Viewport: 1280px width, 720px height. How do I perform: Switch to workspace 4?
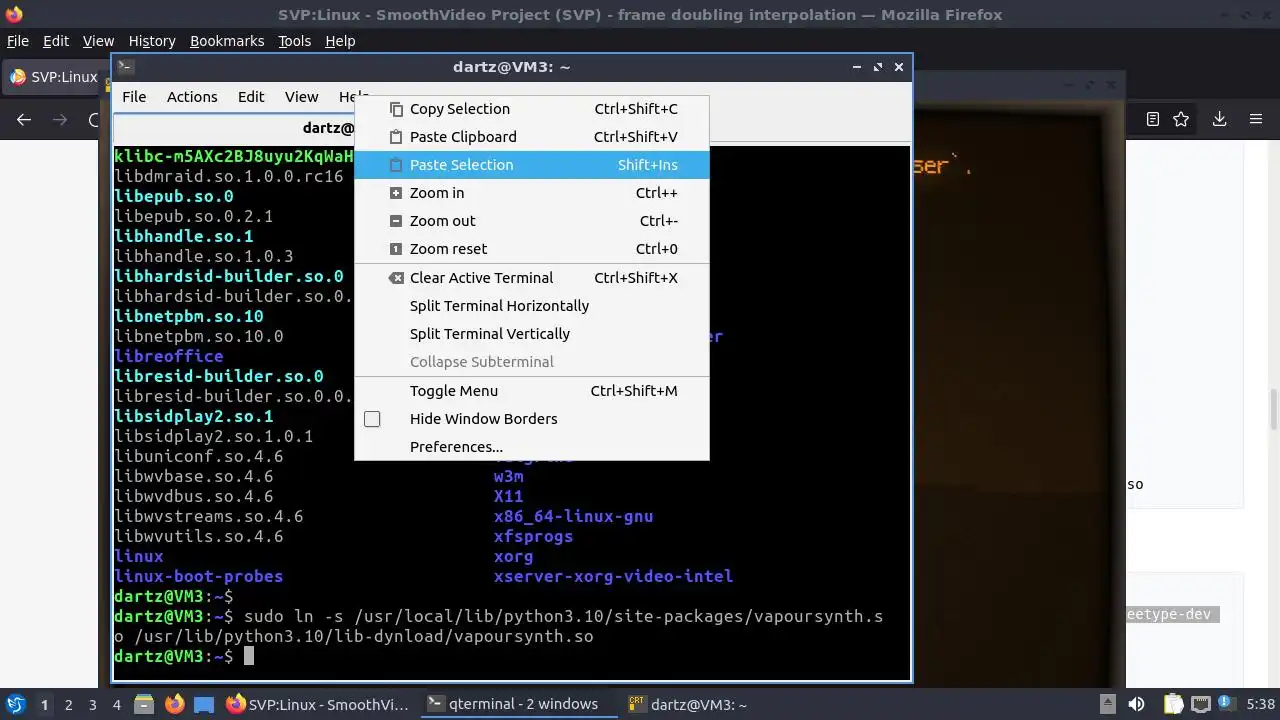click(x=116, y=704)
